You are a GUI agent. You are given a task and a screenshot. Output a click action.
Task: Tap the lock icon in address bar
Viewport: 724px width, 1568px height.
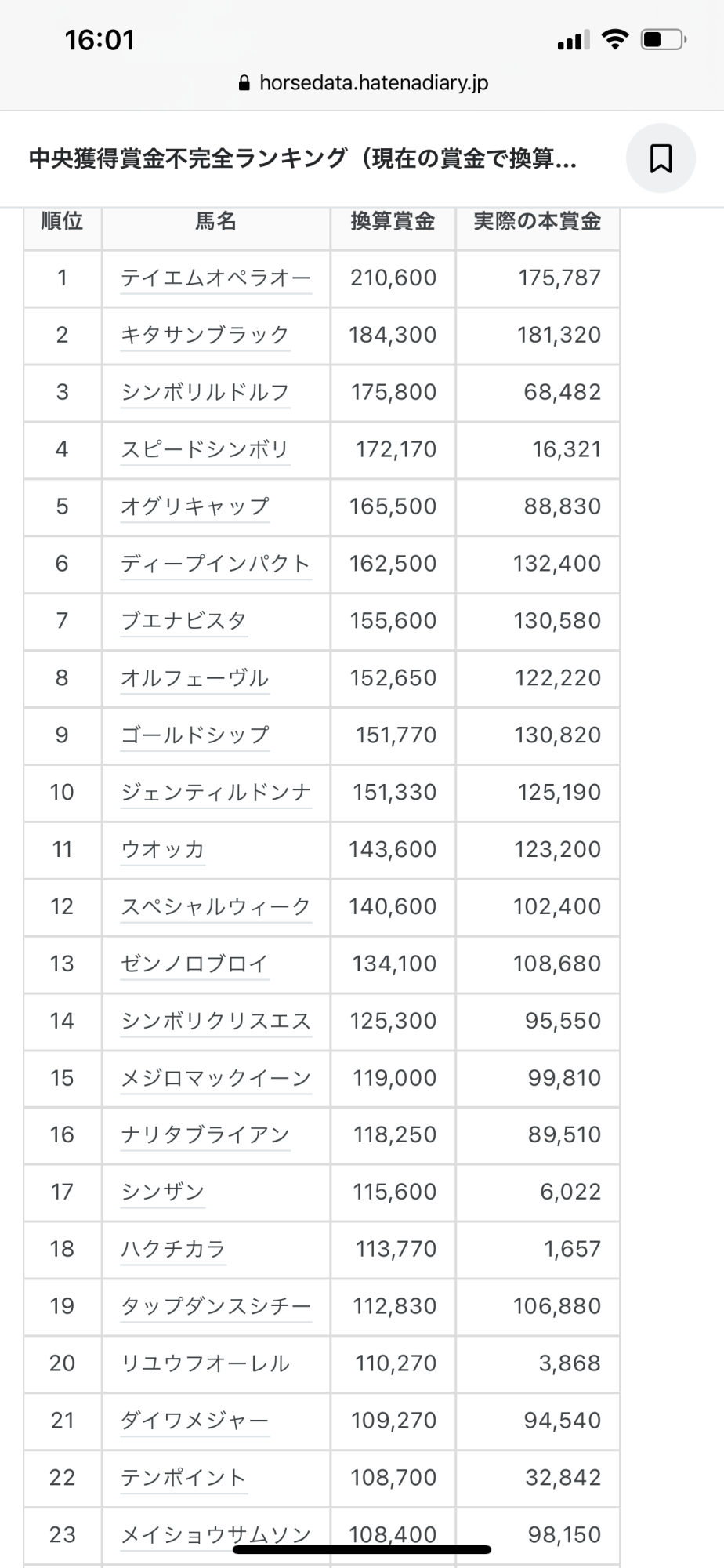pos(244,83)
